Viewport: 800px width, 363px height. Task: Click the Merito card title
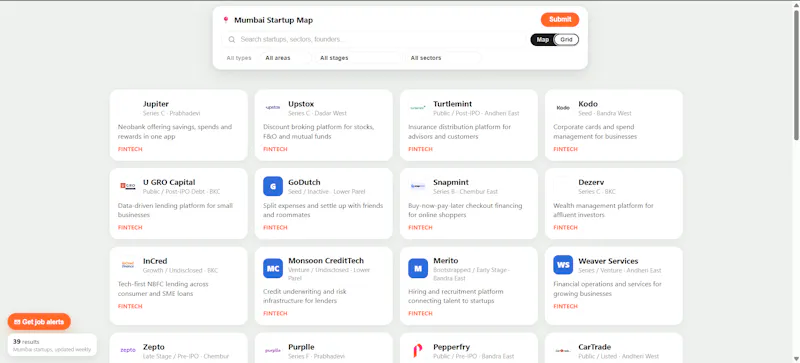coord(446,261)
